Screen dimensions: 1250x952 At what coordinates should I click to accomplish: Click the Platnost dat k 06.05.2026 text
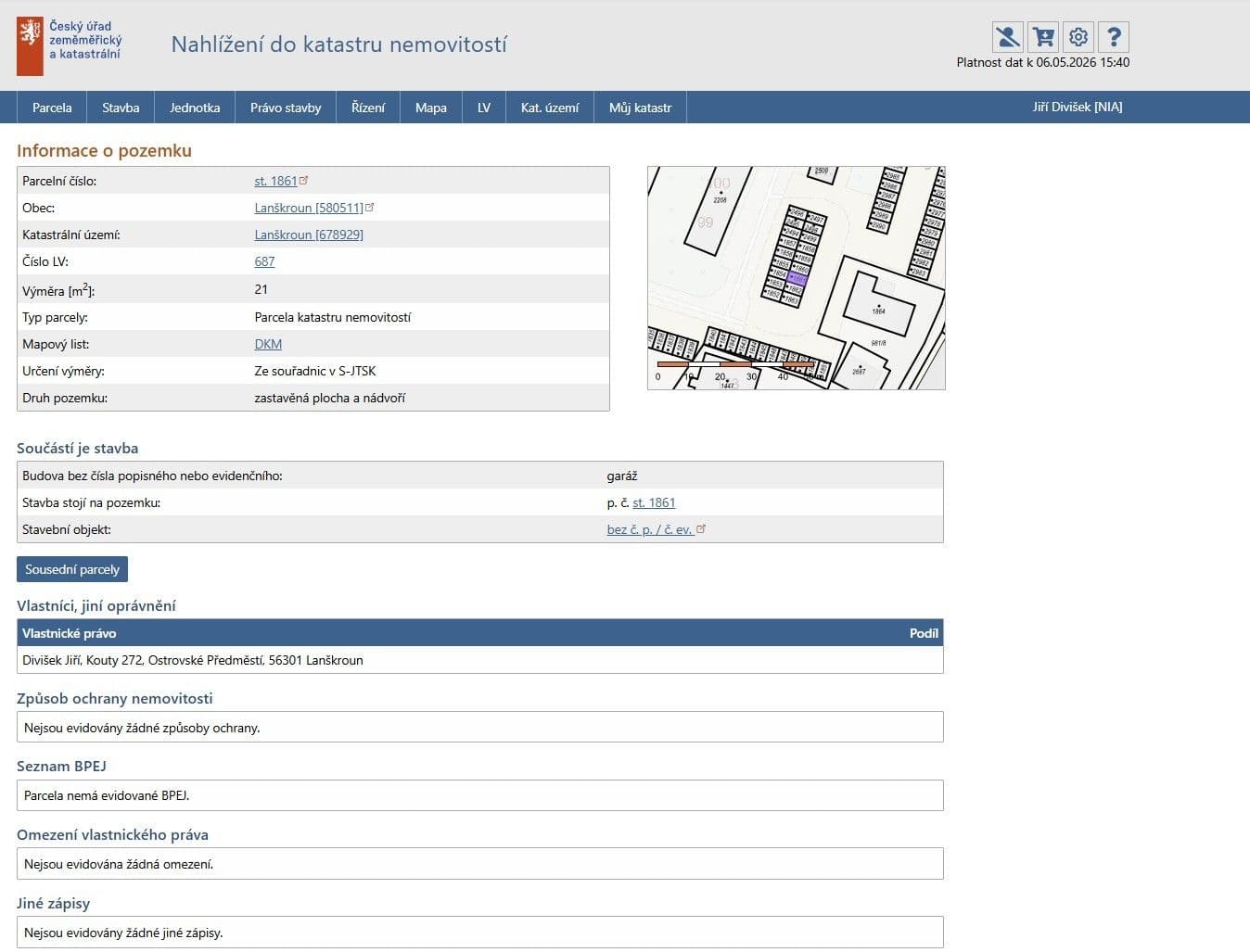pyautogui.click(x=1043, y=62)
